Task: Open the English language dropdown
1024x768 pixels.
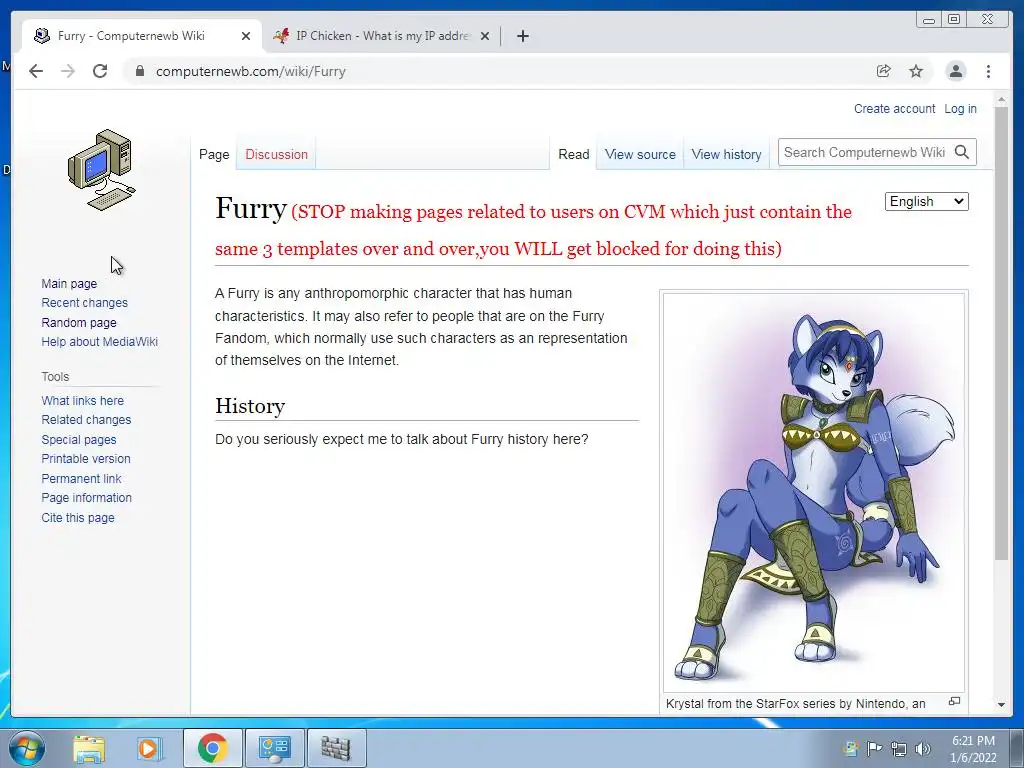Action: (927, 201)
